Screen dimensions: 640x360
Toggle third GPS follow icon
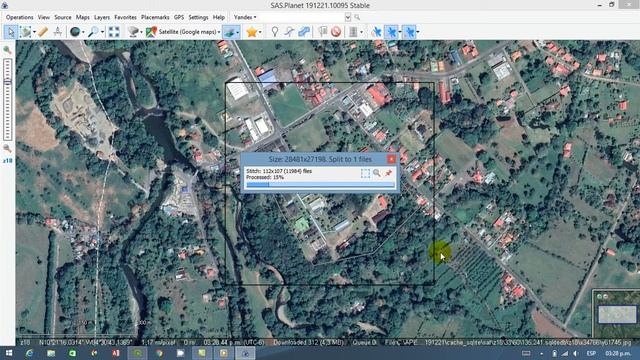pos(409,31)
